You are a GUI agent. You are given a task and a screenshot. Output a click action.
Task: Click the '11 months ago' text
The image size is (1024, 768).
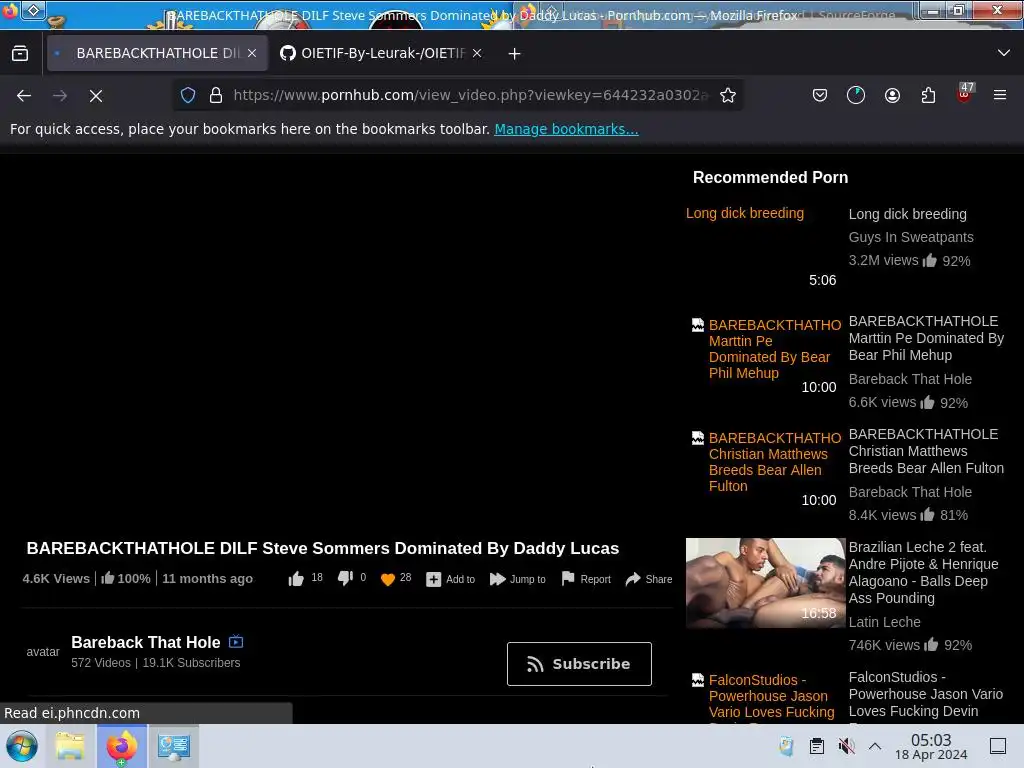click(x=207, y=579)
